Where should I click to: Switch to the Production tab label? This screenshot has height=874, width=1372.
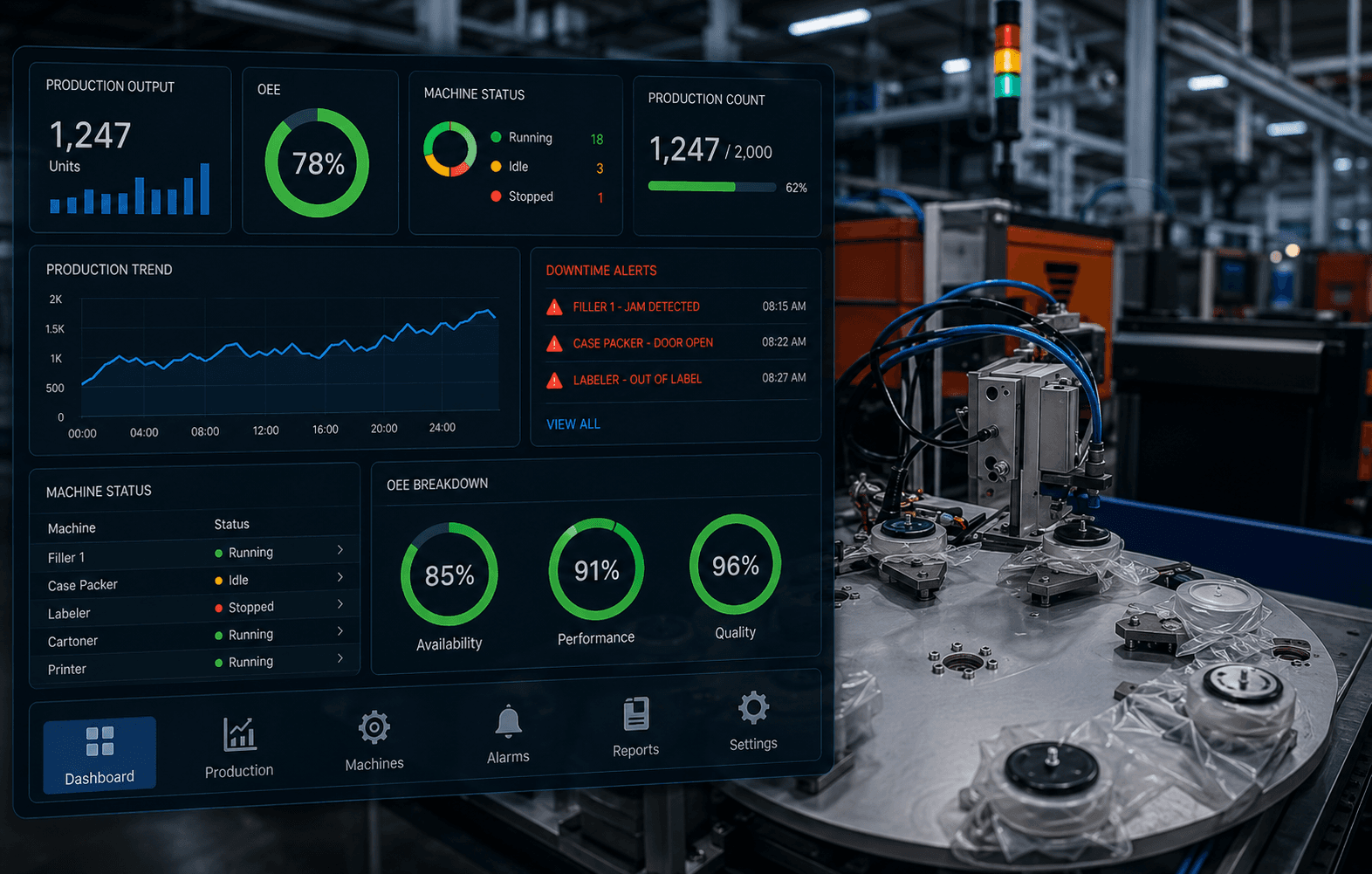tap(239, 771)
